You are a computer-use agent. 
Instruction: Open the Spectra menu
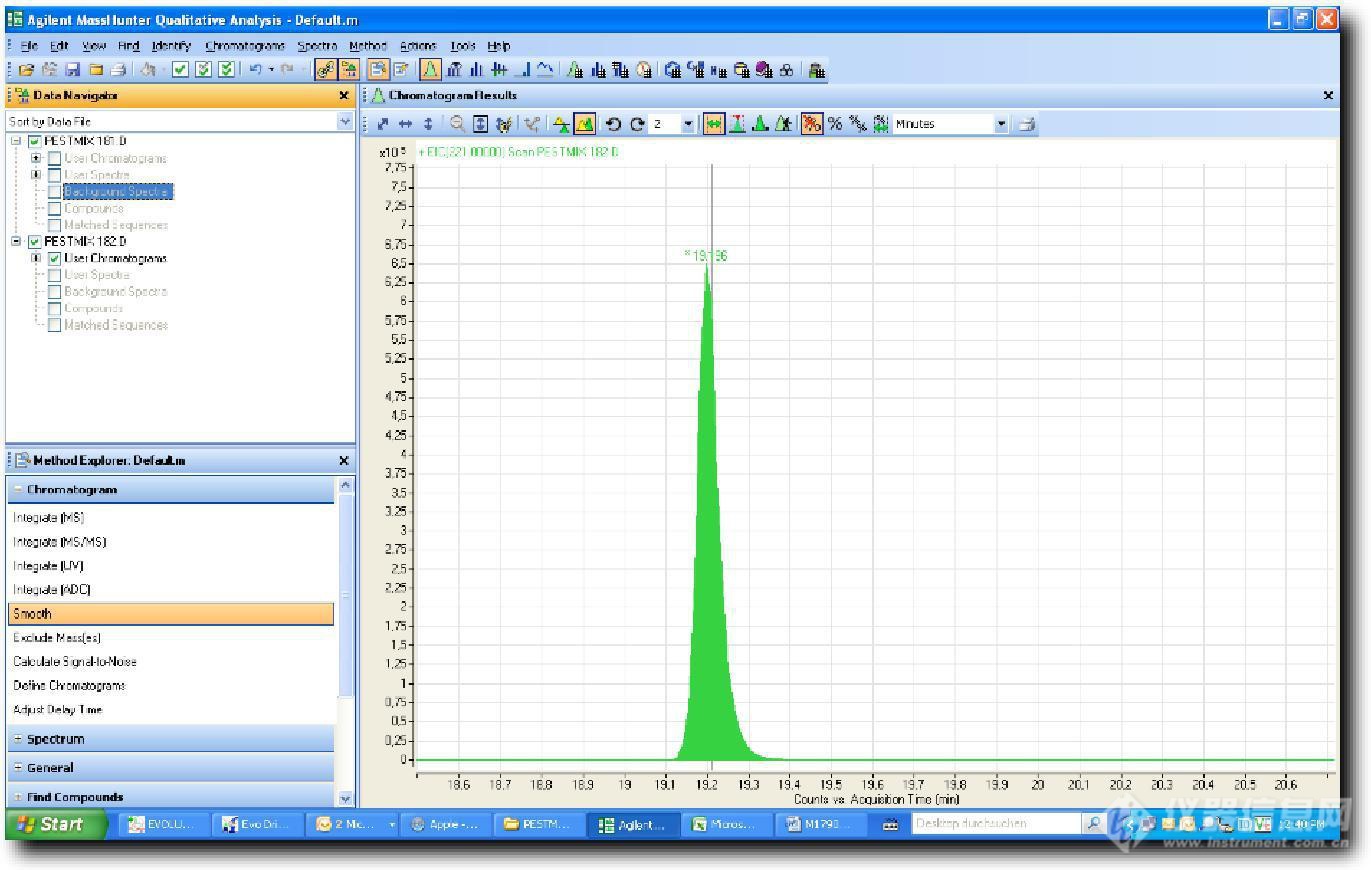[x=317, y=45]
